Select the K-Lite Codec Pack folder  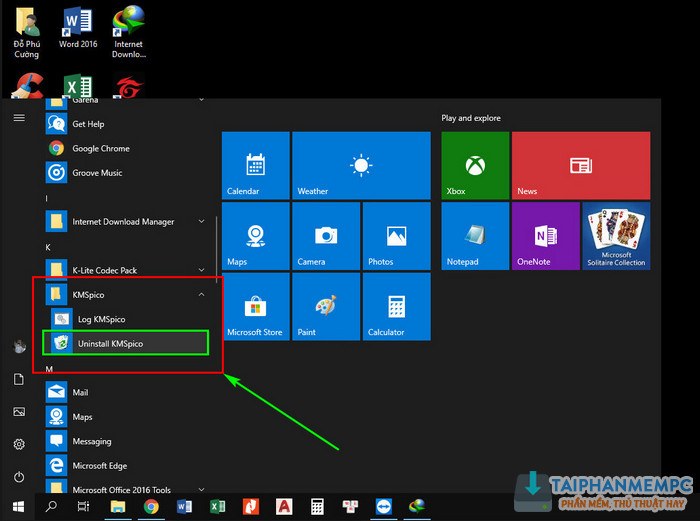click(x=125, y=270)
